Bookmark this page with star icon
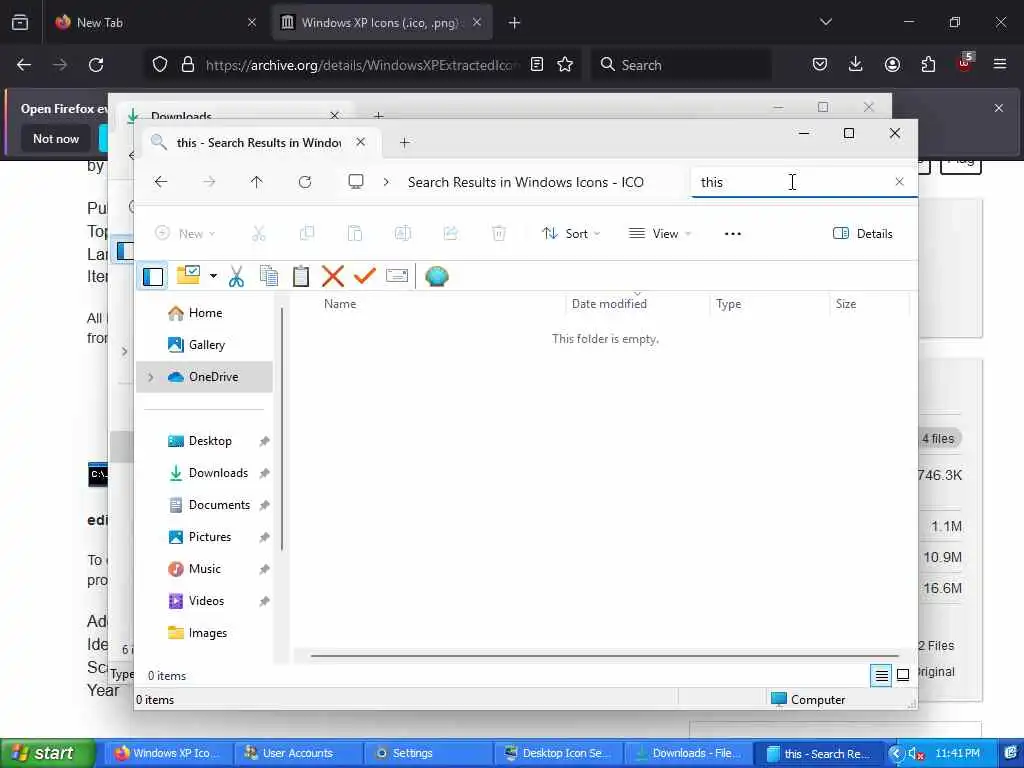Screen dimensions: 1024x768 (x=566, y=65)
